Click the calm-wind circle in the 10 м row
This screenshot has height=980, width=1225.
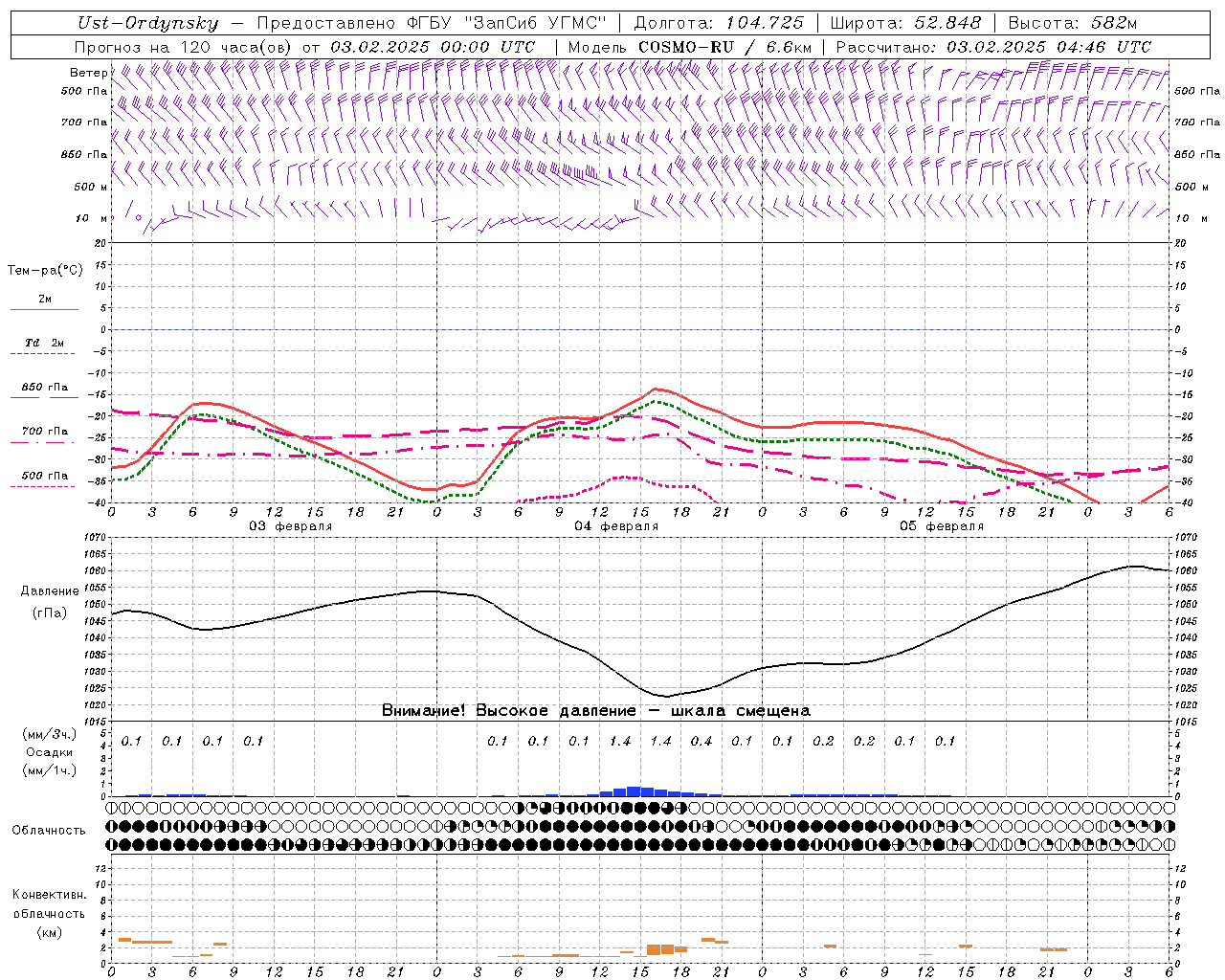coord(139,217)
